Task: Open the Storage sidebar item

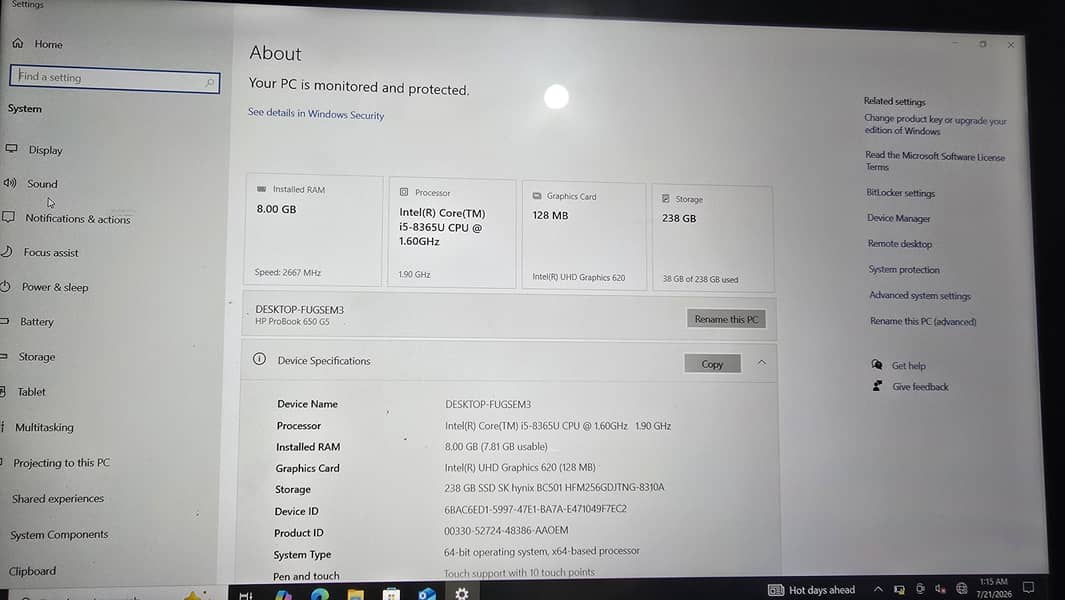Action: pyautogui.click(x=28, y=357)
